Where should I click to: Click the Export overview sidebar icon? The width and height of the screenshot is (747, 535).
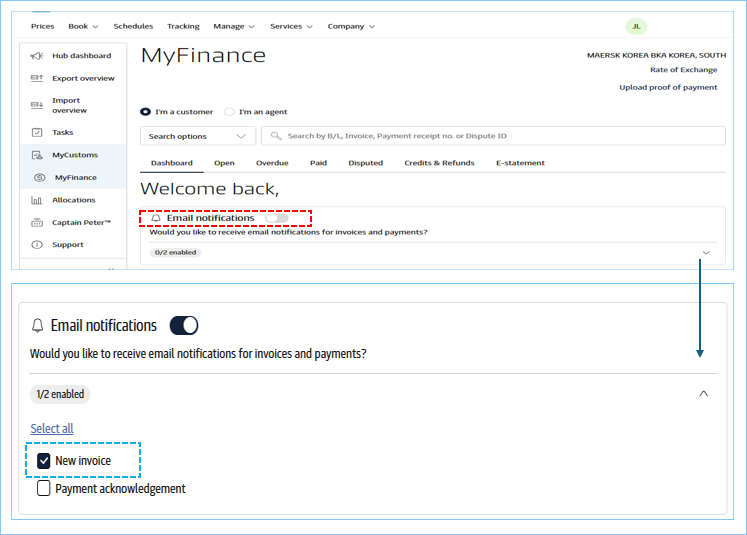(37, 78)
